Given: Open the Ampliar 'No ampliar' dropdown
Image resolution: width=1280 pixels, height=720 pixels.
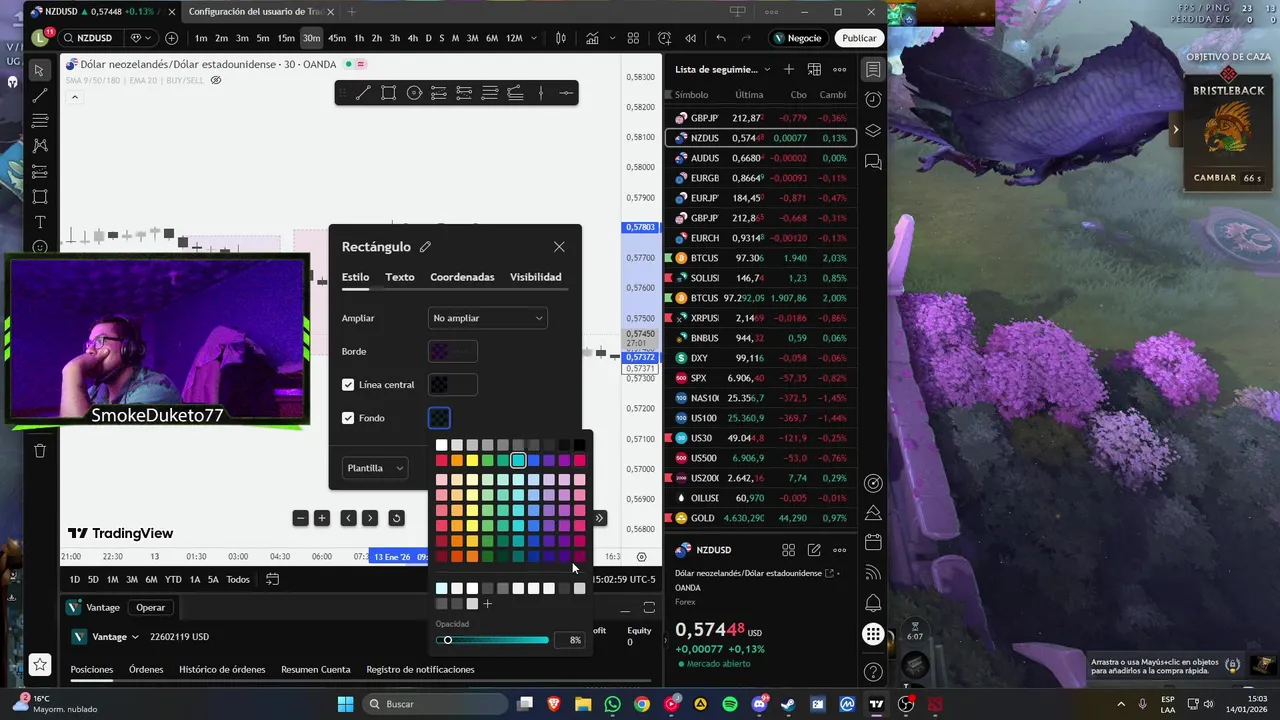Looking at the screenshot, I should coord(487,318).
